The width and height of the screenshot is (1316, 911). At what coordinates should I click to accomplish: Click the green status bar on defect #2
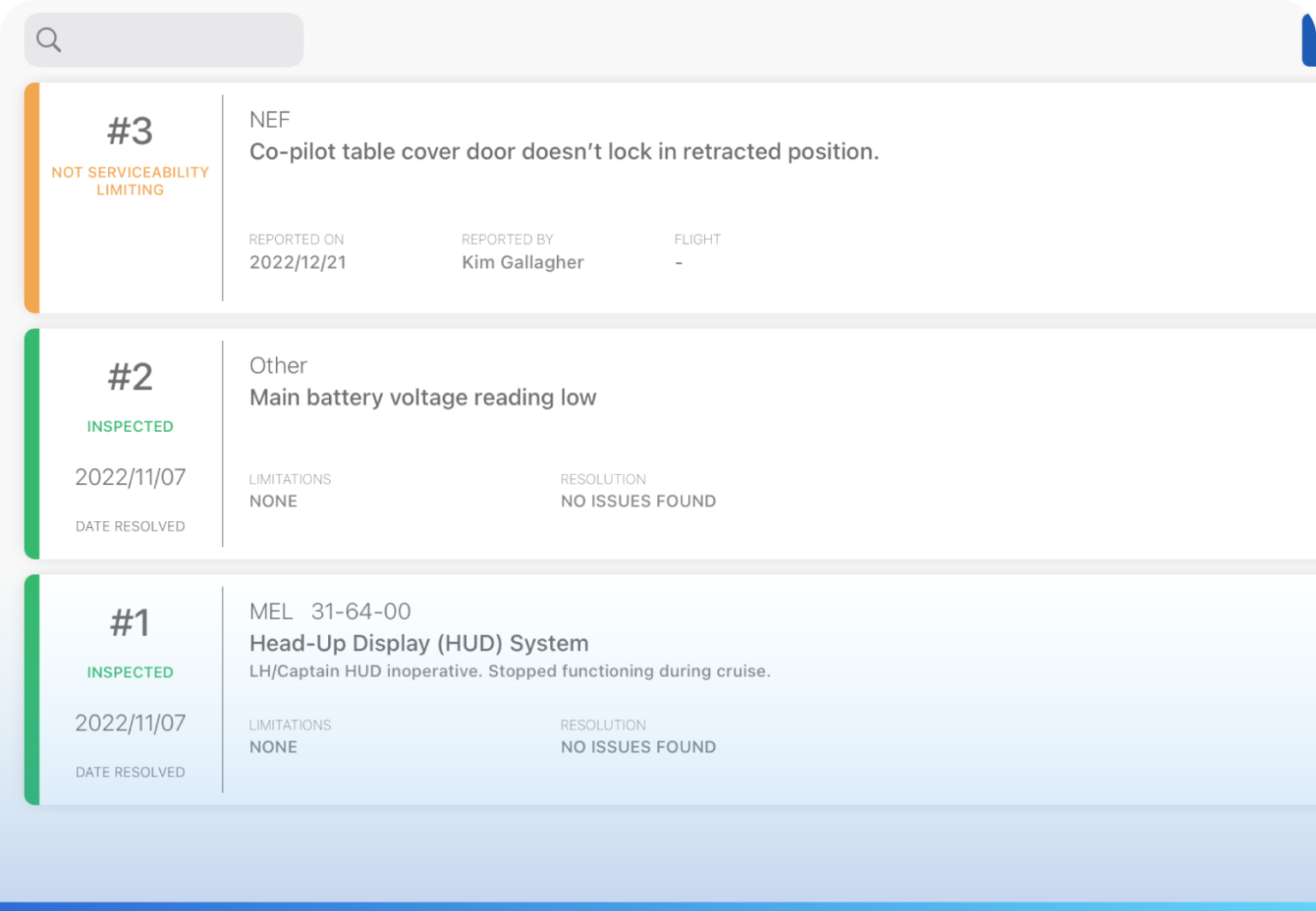[x=31, y=443]
